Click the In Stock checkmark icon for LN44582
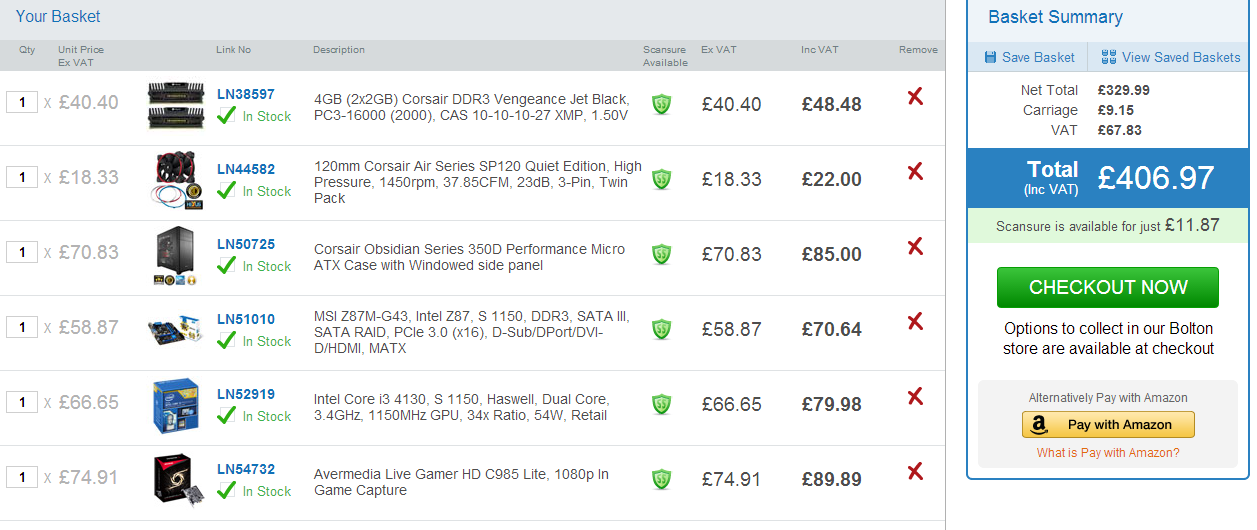Image resolution: width=1257 pixels, height=530 pixels. (x=227, y=190)
